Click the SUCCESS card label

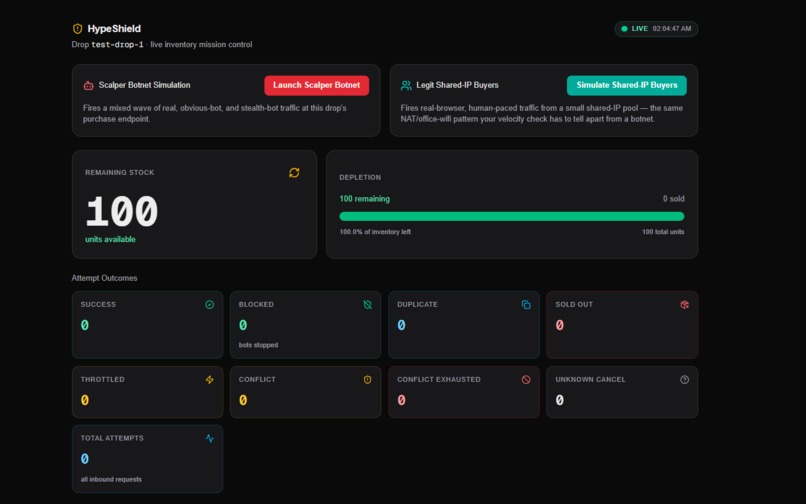(98, 305)
